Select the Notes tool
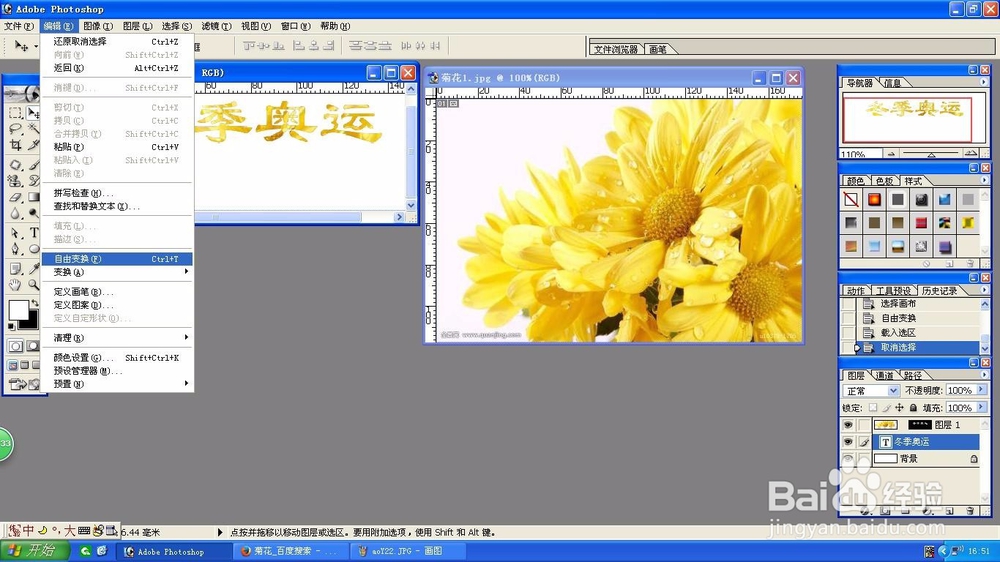This screenshot has width=1000, height=562. coord(14,267)
